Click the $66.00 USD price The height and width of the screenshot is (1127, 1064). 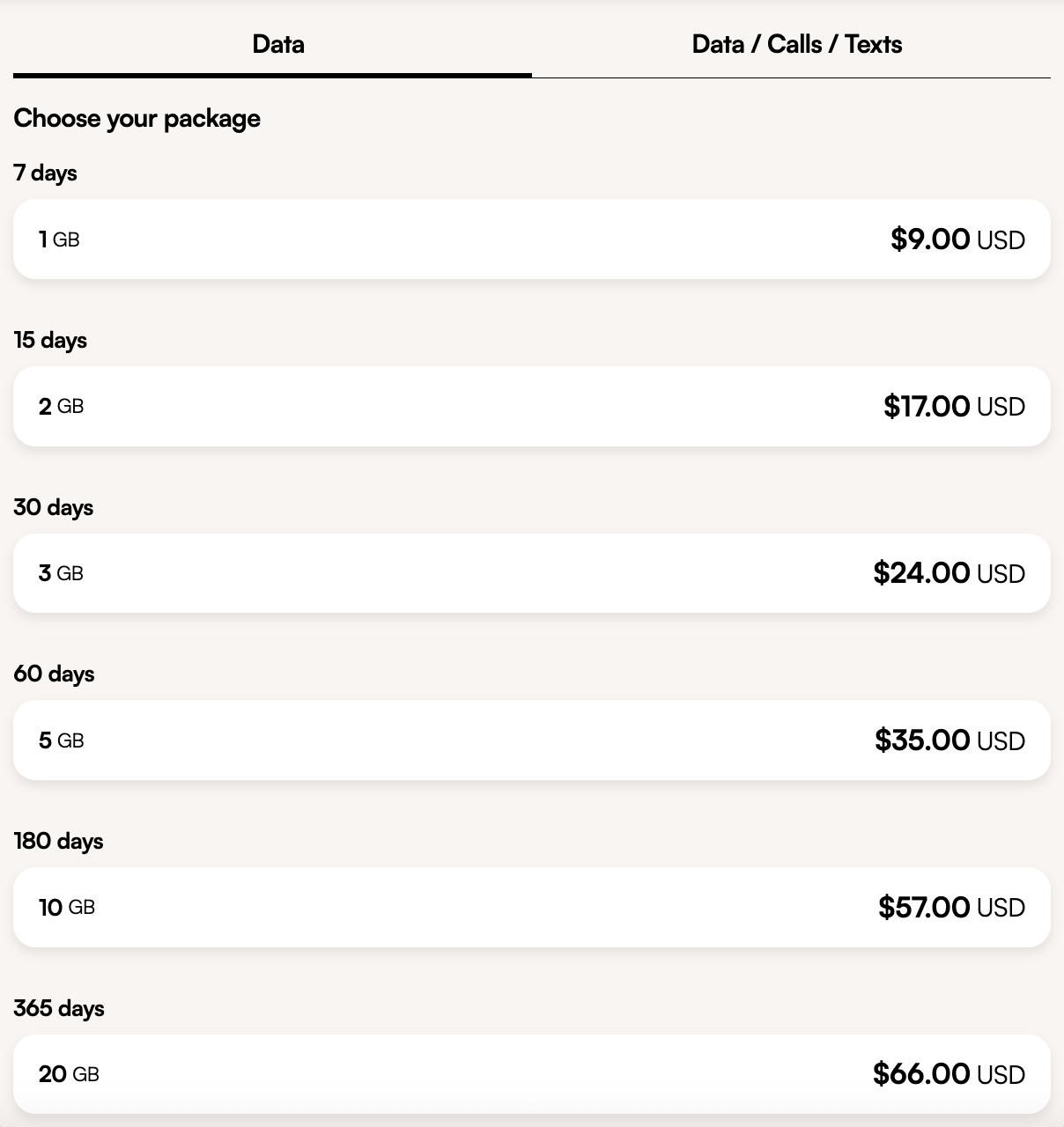click(949, 1074)
